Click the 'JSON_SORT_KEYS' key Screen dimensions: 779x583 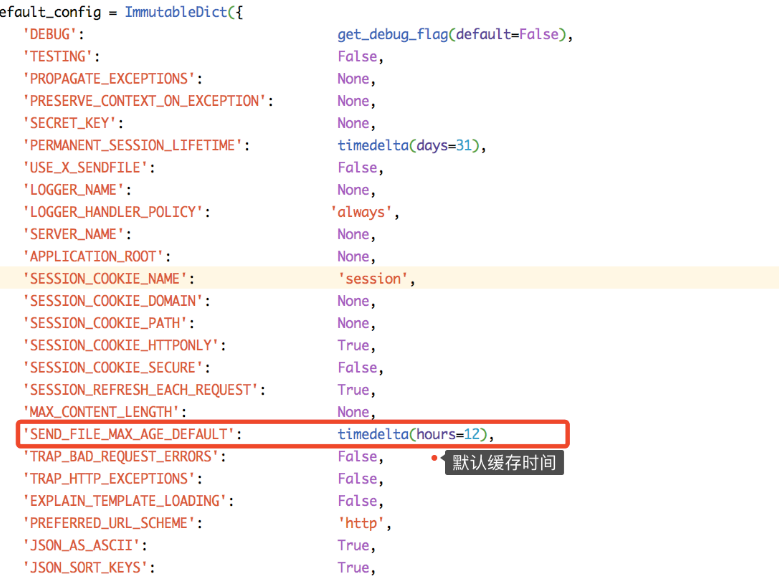tap(90, 567)
